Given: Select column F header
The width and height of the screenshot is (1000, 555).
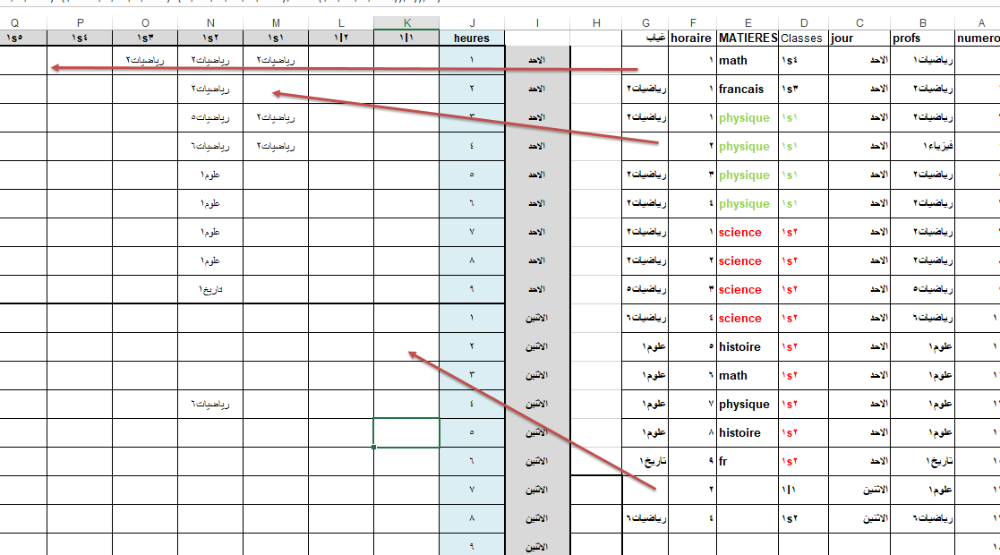Looking at the screenshot, I should pyautogui.click(x=693, y=23).
